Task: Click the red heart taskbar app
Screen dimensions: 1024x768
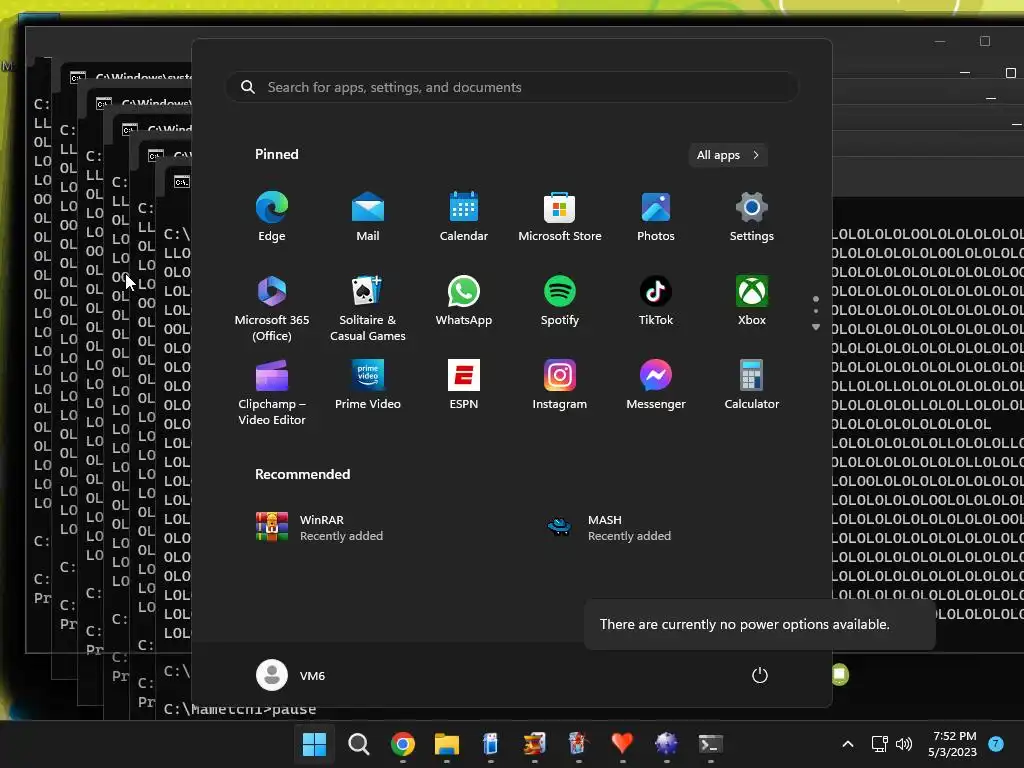Action: tap(622, 744)
